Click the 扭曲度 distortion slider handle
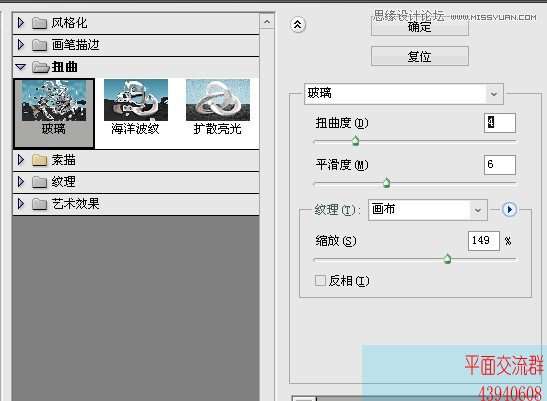 tap(355, 140)
